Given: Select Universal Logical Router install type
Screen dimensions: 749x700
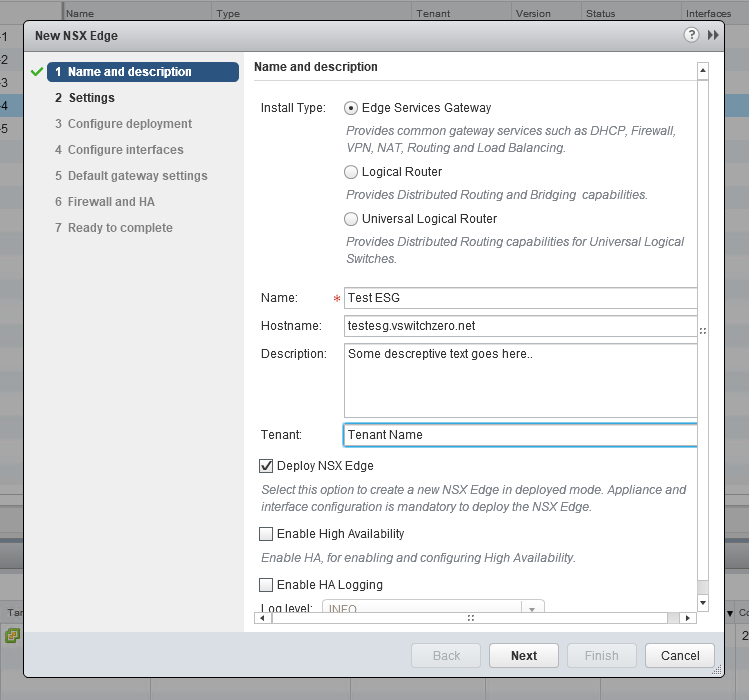Looking at the screenshot, I should (x=351, y=219).
